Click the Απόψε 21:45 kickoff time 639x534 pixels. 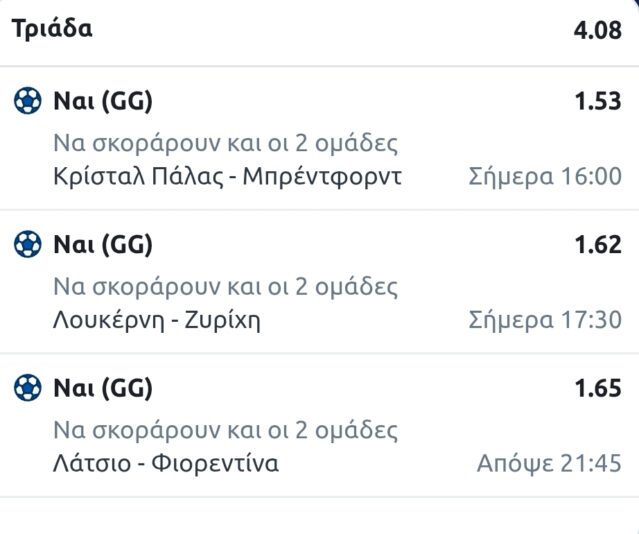(x=549, y=464)
